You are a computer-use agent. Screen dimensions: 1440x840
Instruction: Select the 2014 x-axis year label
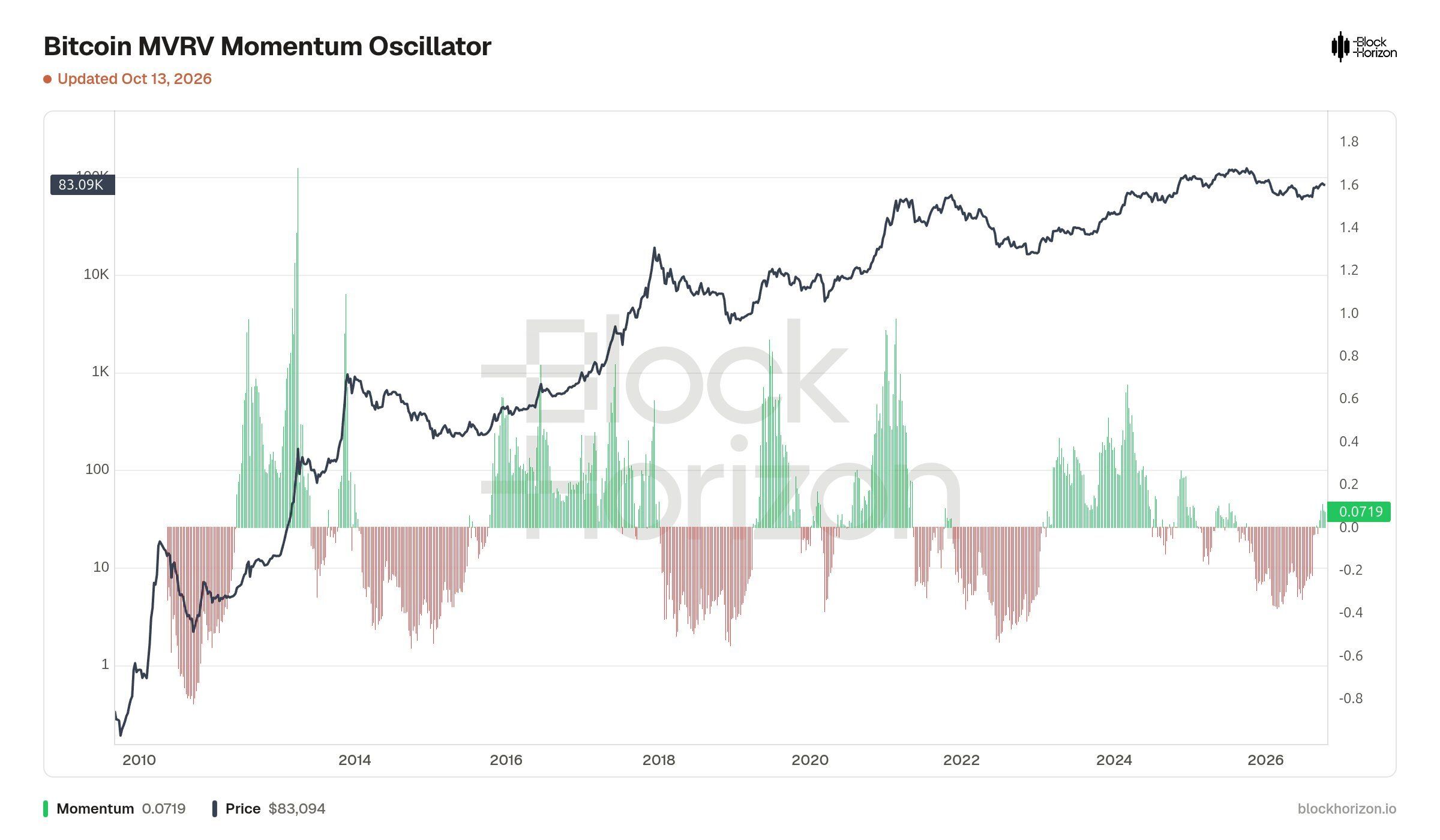355,760
